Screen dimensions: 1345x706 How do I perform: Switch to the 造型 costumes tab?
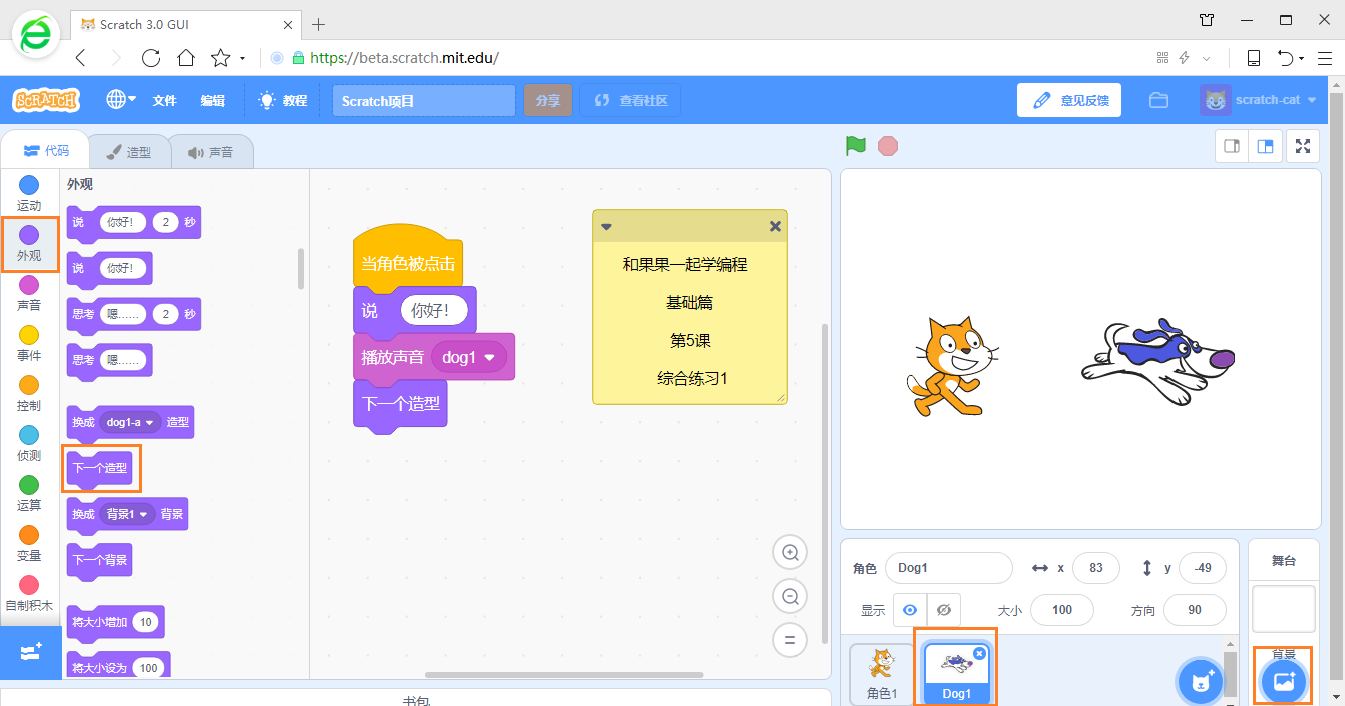point(128,152)
